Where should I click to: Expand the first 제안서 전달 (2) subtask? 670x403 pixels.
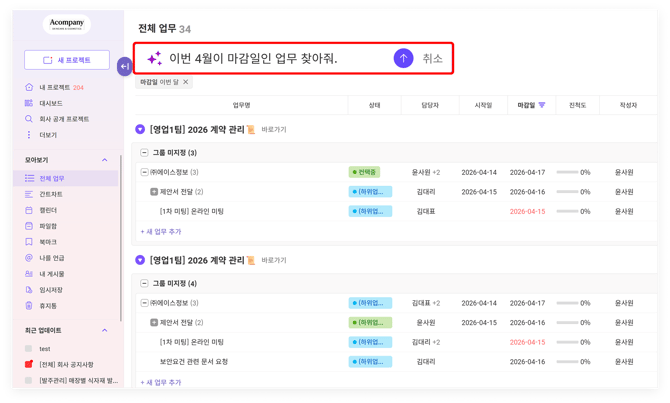tap(154, 192)
